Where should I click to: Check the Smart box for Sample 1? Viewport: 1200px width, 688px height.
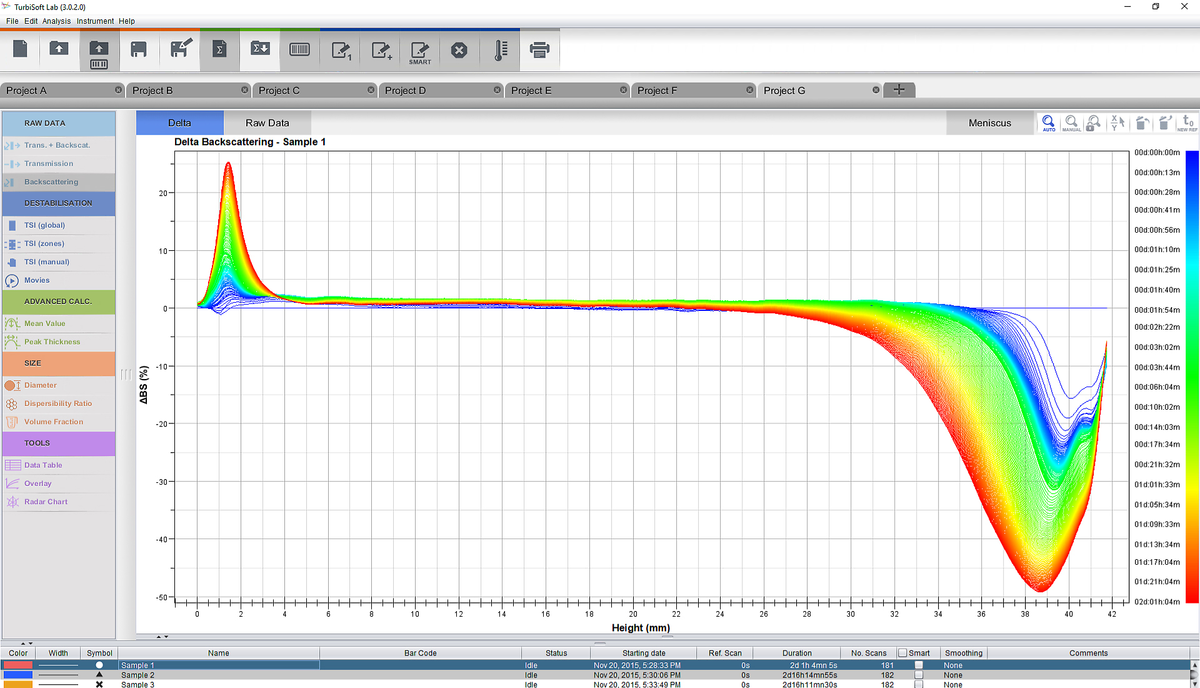[x=919, y=665]
